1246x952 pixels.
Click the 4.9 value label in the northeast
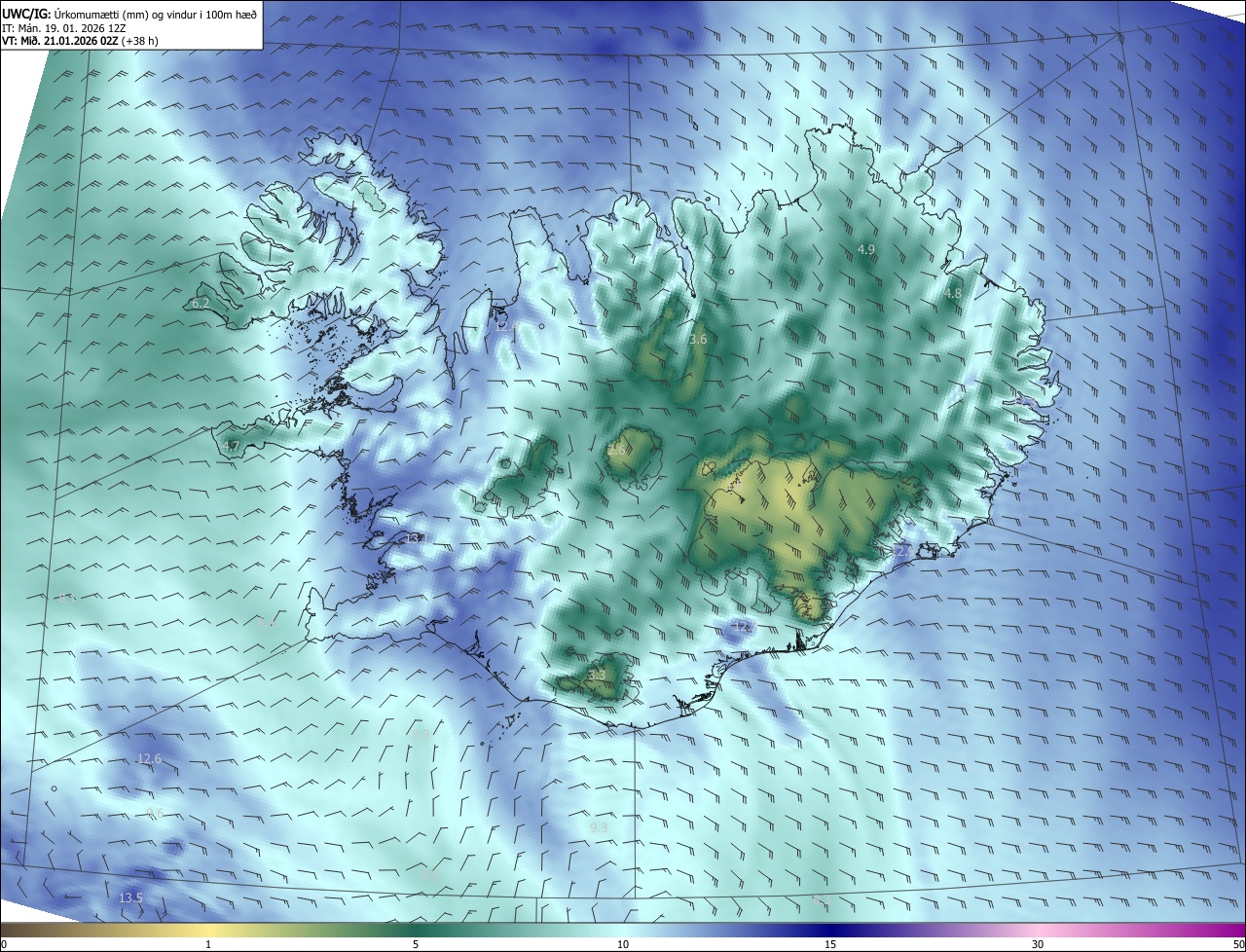pyautogui.click(x=865, y=250)
